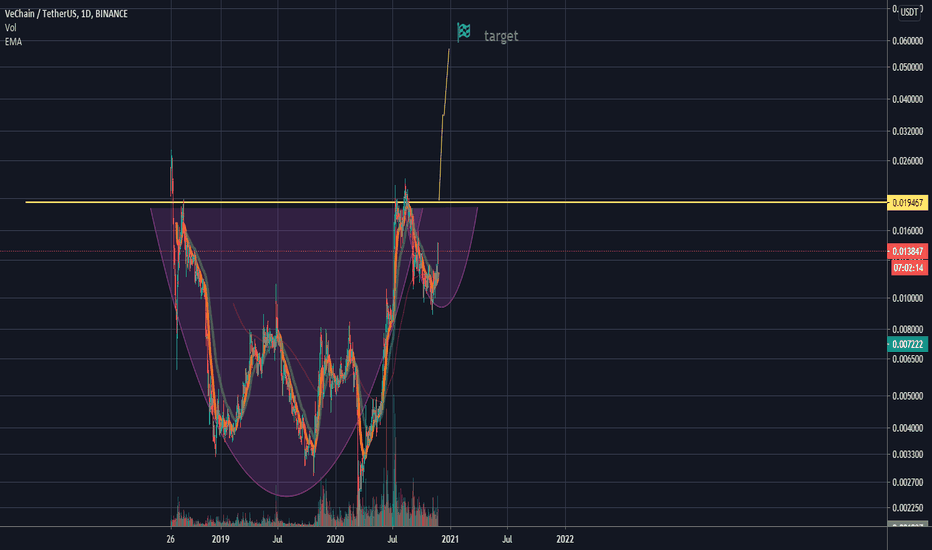Click the 2019 label on time axis
Image resolution: width=932 pixels, height=550 pixels.
(220, 539)
